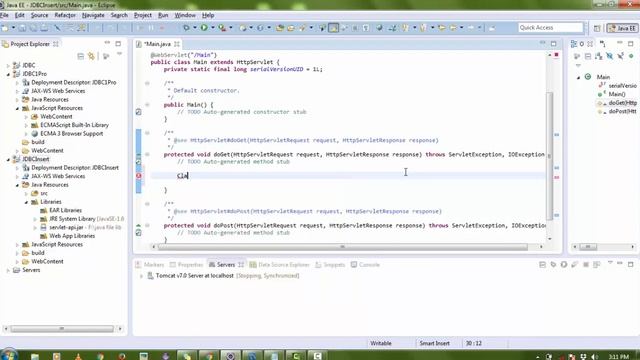Expand the Tomcat v7.0 Server entry
This screenshot has width=640, height=360.
pos(141,276)
